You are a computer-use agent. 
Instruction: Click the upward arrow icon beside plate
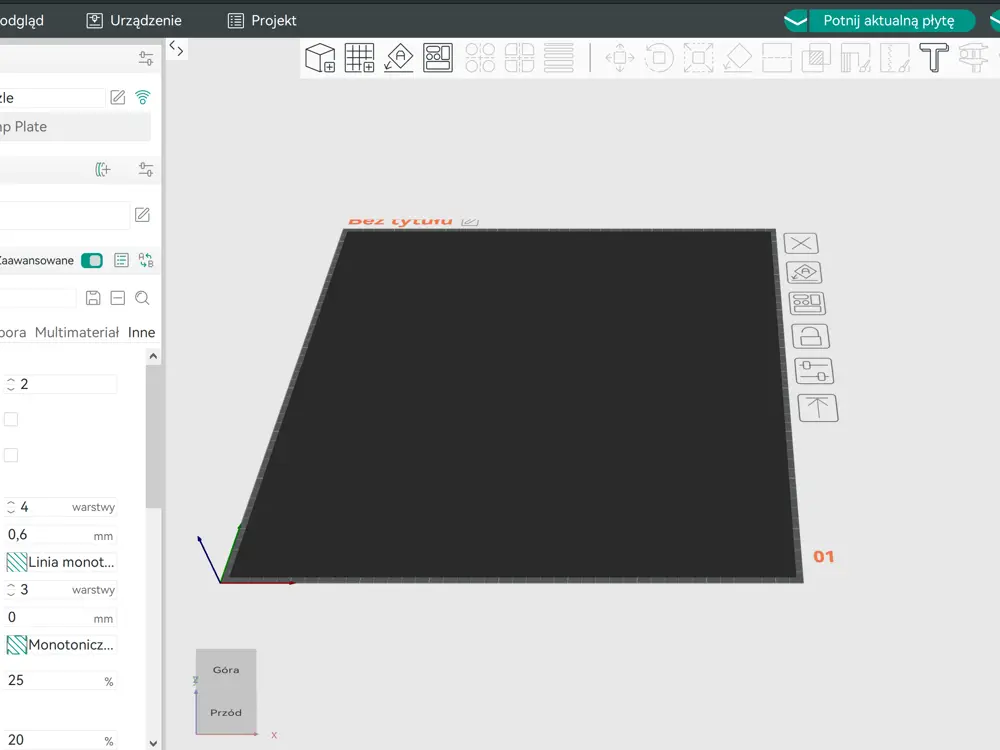(818, 408)
